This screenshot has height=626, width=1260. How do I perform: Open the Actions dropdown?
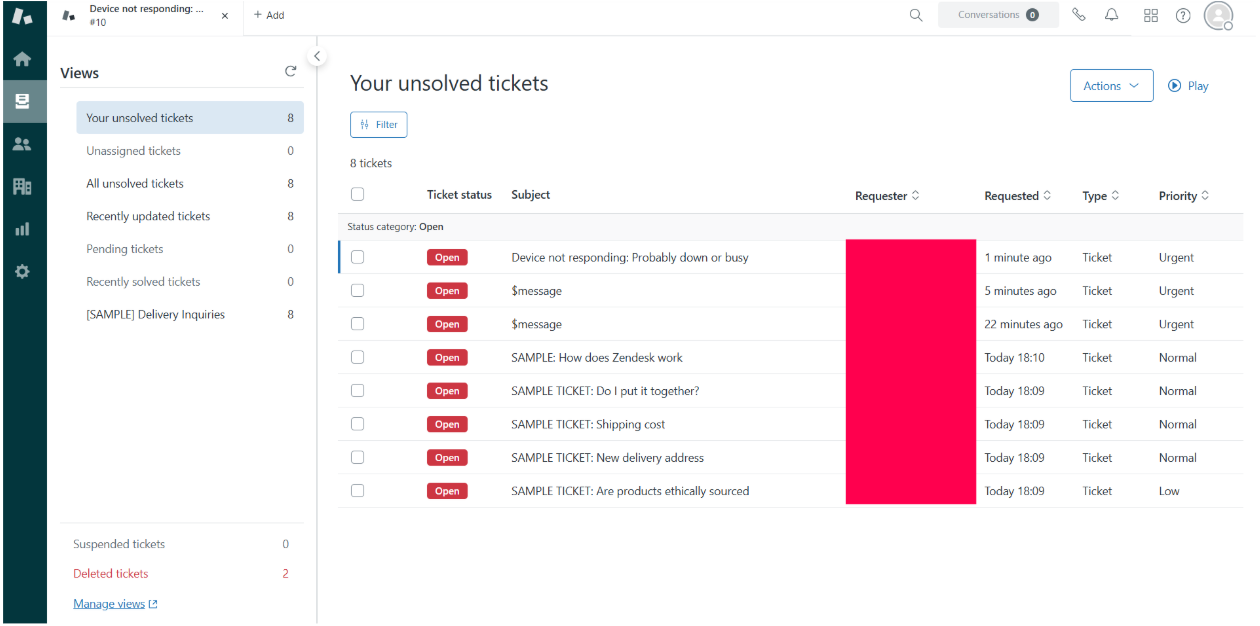1111,85
